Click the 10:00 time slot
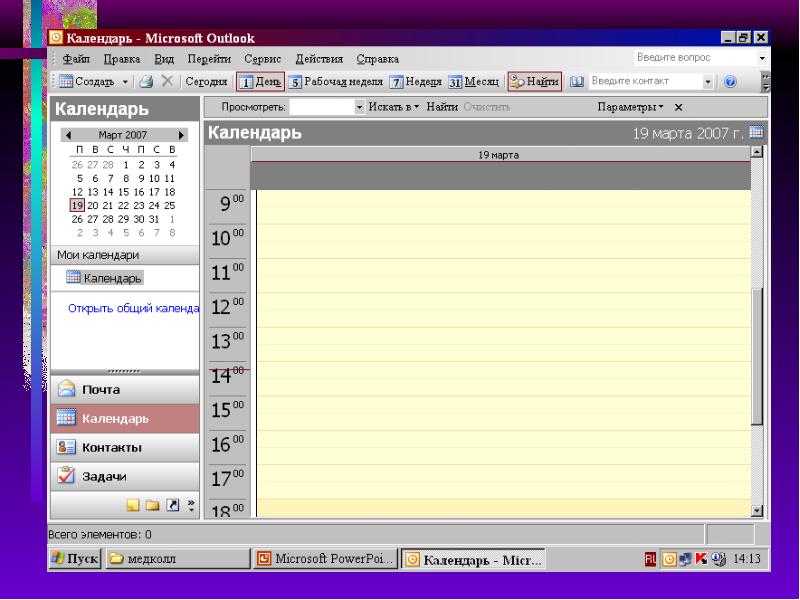This screenshot has width=800, height=600. click(x=503, y=241)
